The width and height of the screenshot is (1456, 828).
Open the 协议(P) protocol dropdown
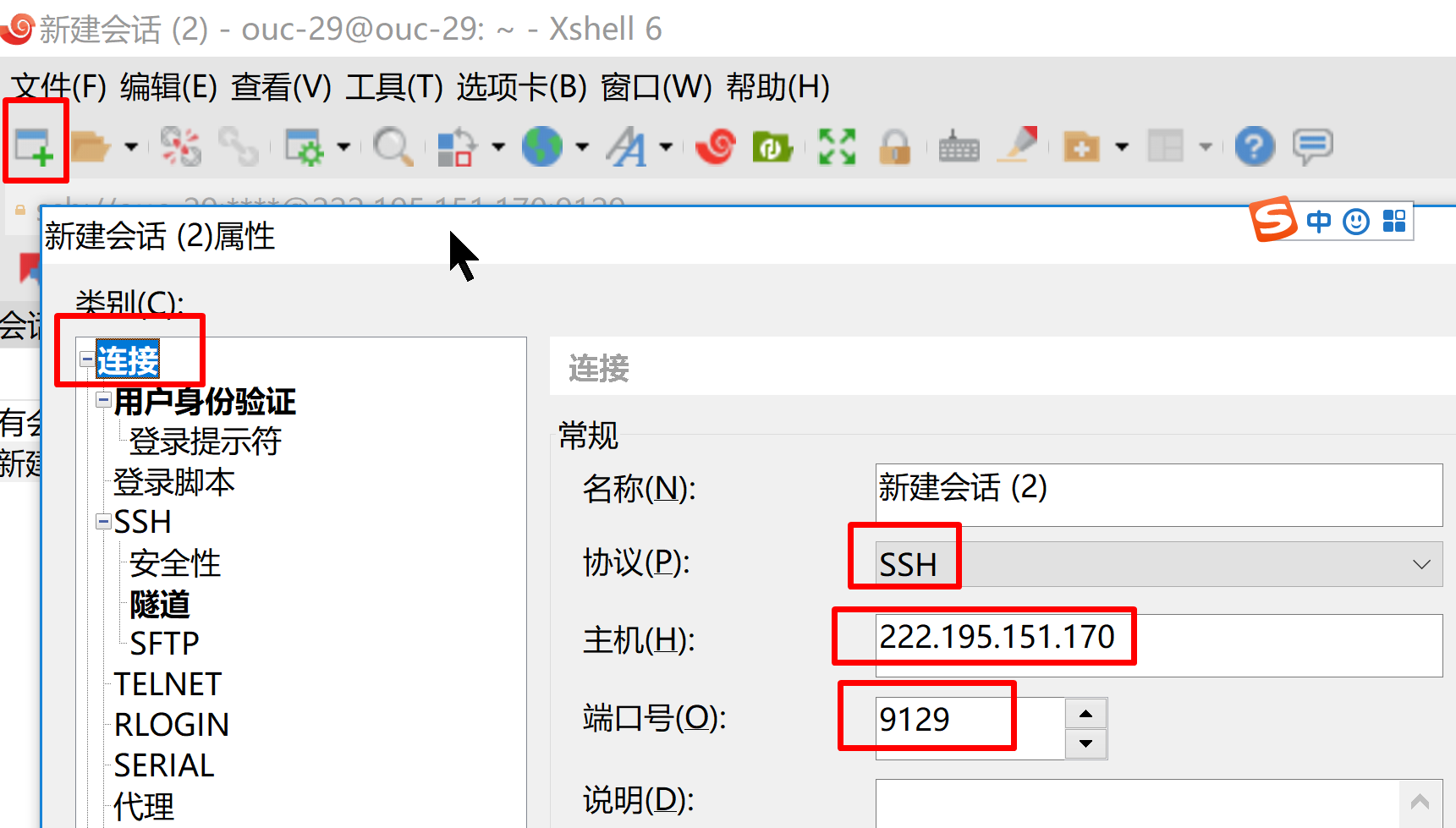pos(1159,564)
